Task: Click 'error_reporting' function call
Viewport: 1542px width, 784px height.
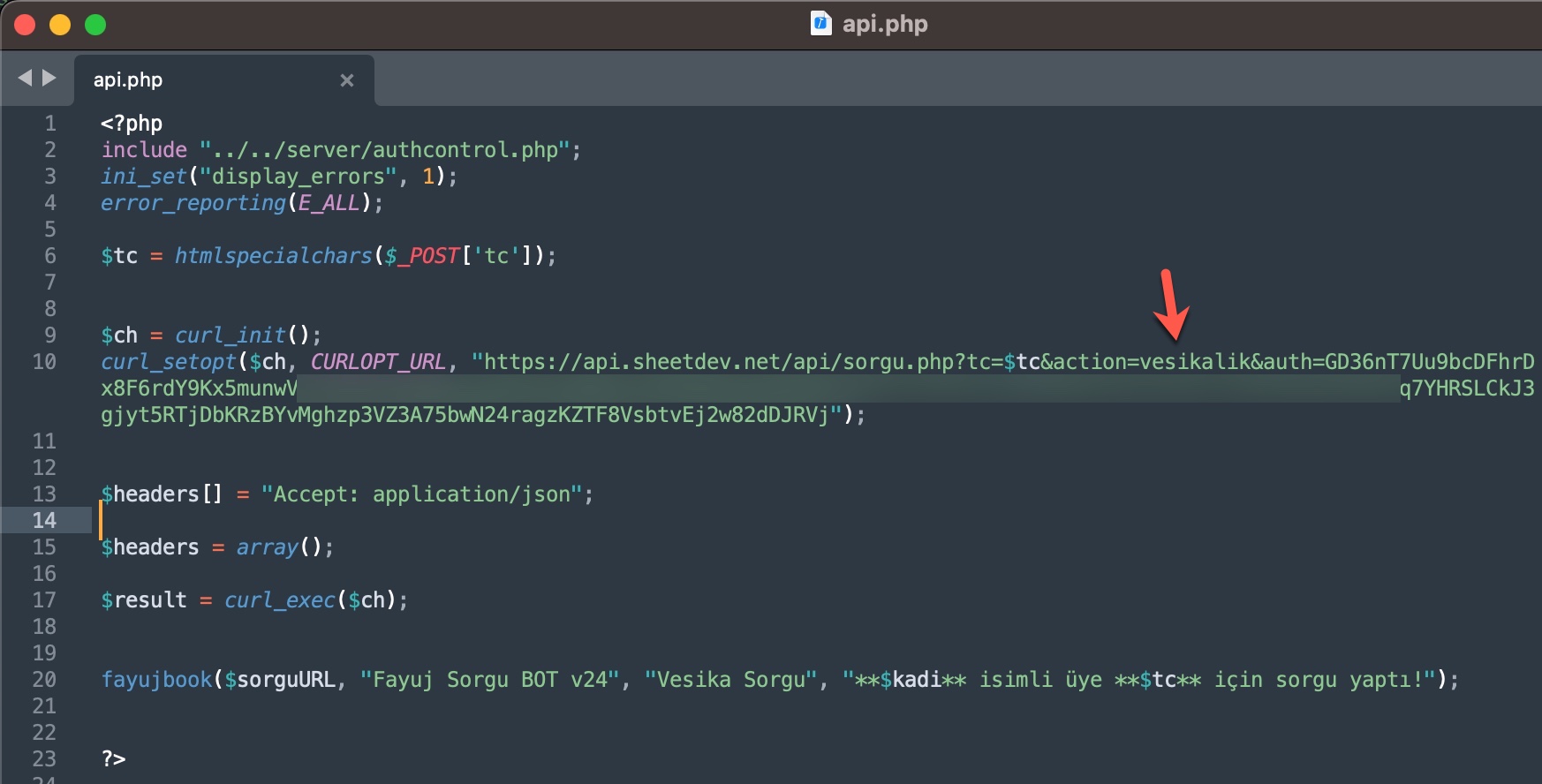Action: [193, 203]
